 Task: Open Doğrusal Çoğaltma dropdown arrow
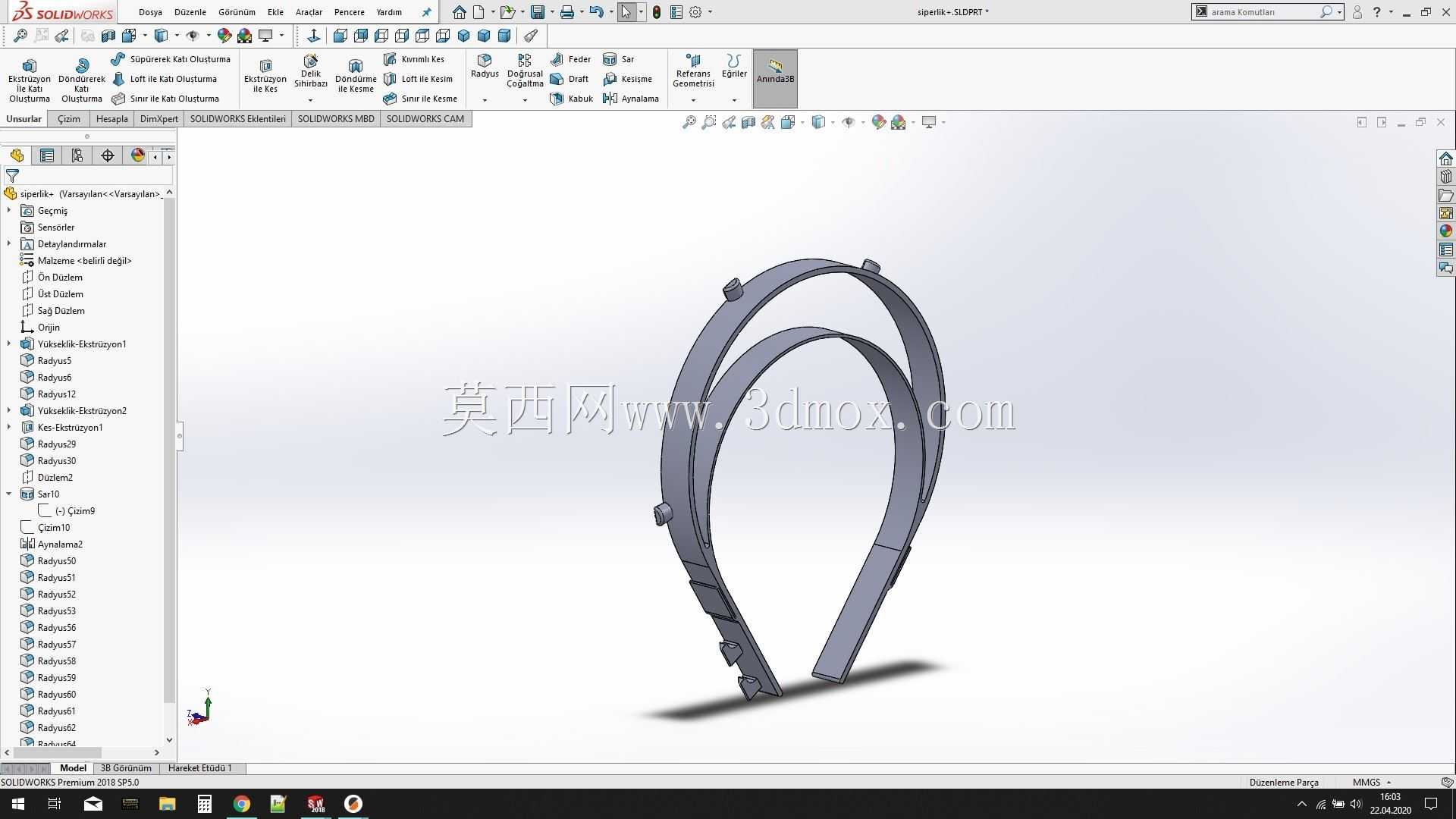[x=525, y=100]
